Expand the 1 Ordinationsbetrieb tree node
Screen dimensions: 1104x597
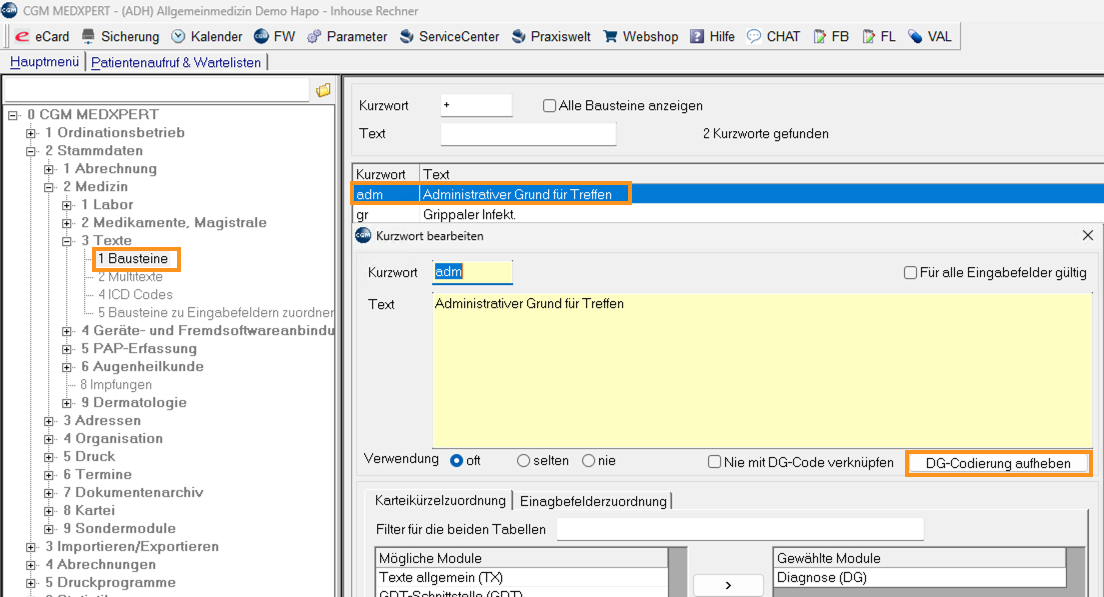pyautogui.click(x=32, y=133)
